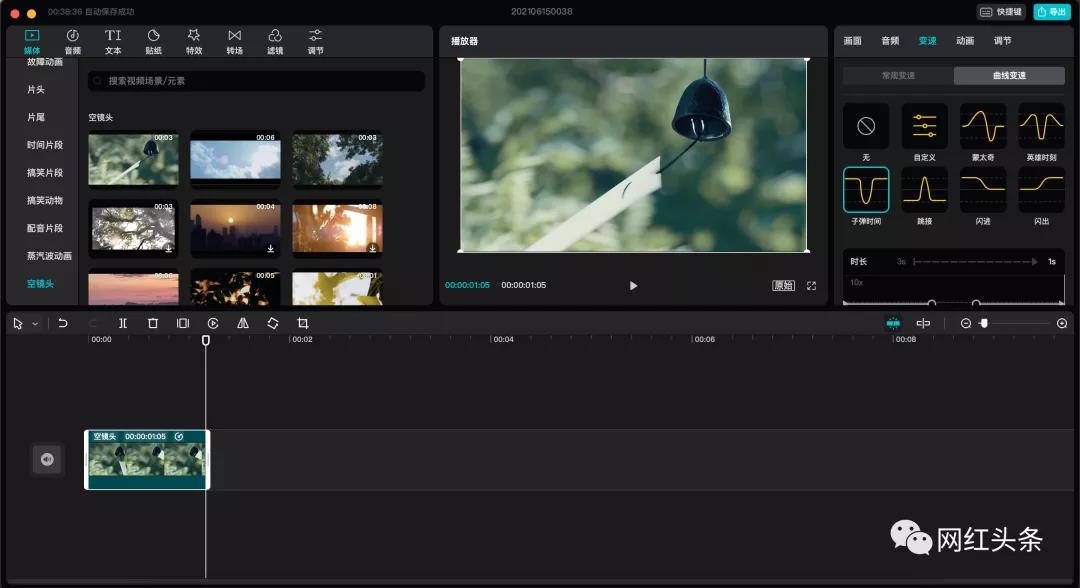
Task: Select the 蒙太奇 (Montage) speed curve preset
Action: [x=983, y=126]
